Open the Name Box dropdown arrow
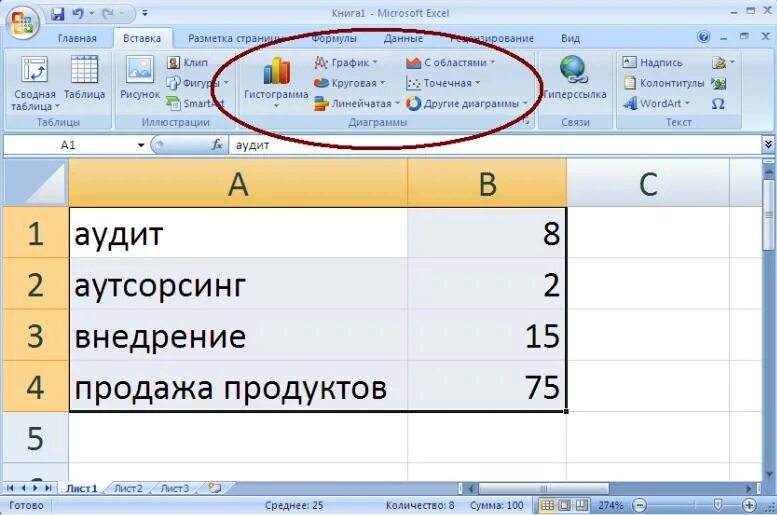Image resolution: width=777 pixels, height=515 pixels. pos(141,145)
